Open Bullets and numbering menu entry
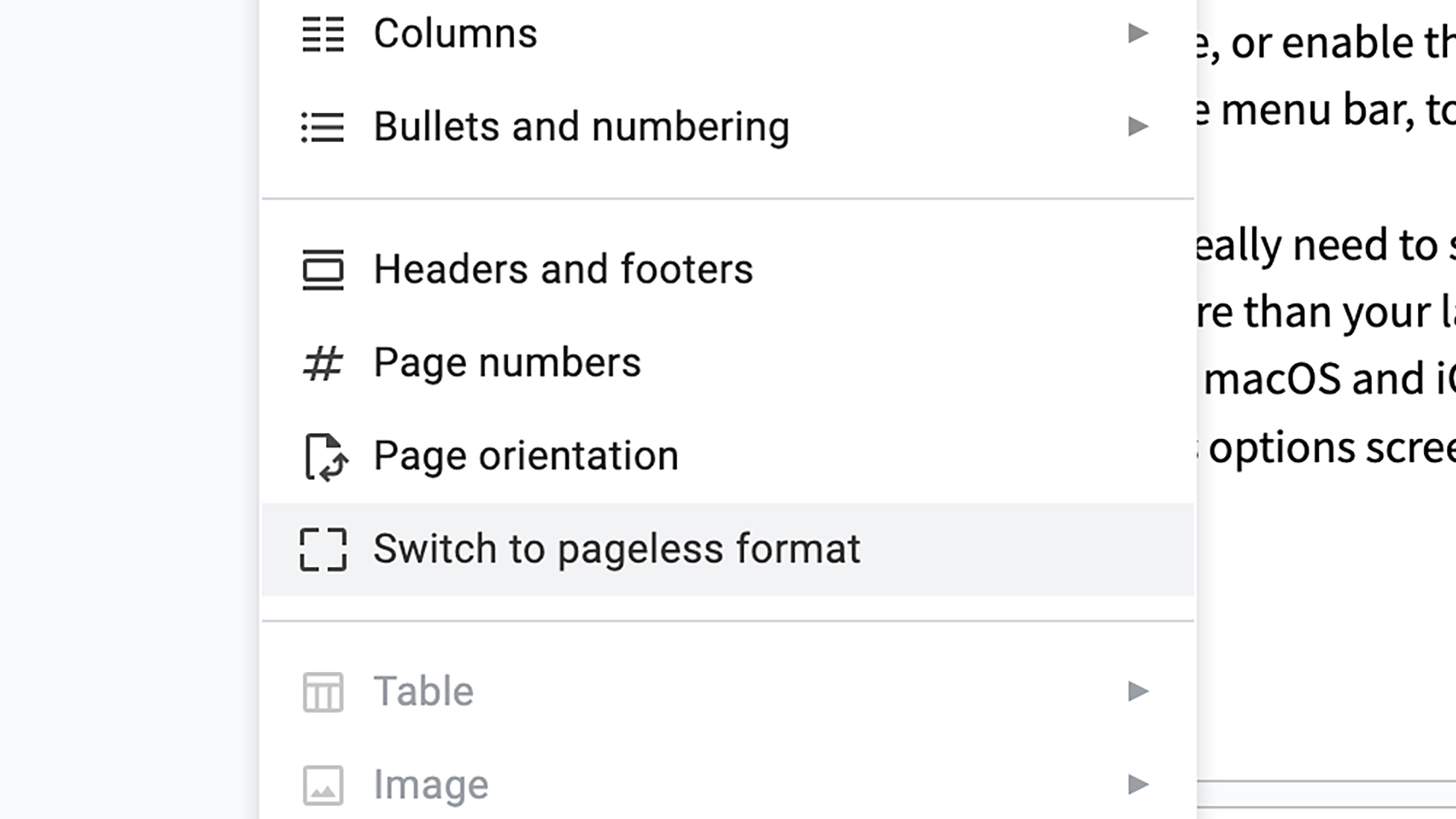 point(581,127)
